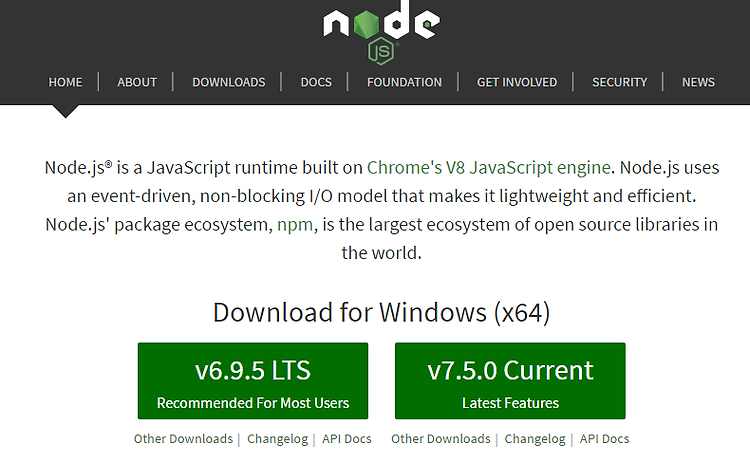Download v7.5.0 Current release
Viewport: 750px width, 463px height.
click(510, 381)
